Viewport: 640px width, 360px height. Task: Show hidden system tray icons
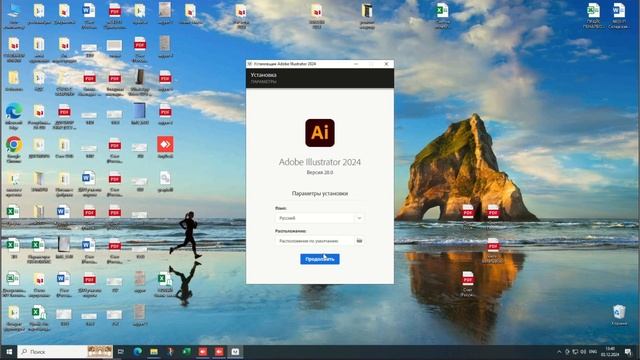(559, 352)
